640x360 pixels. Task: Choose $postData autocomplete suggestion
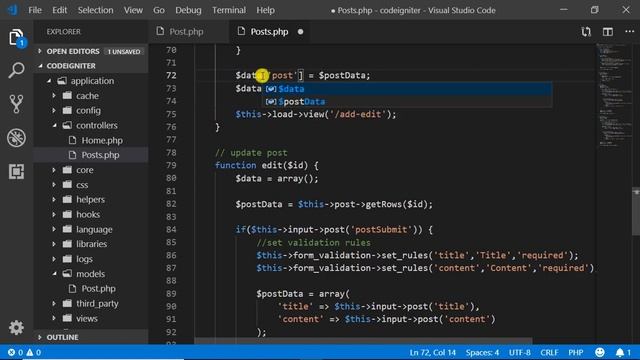[x=408, y=102]
